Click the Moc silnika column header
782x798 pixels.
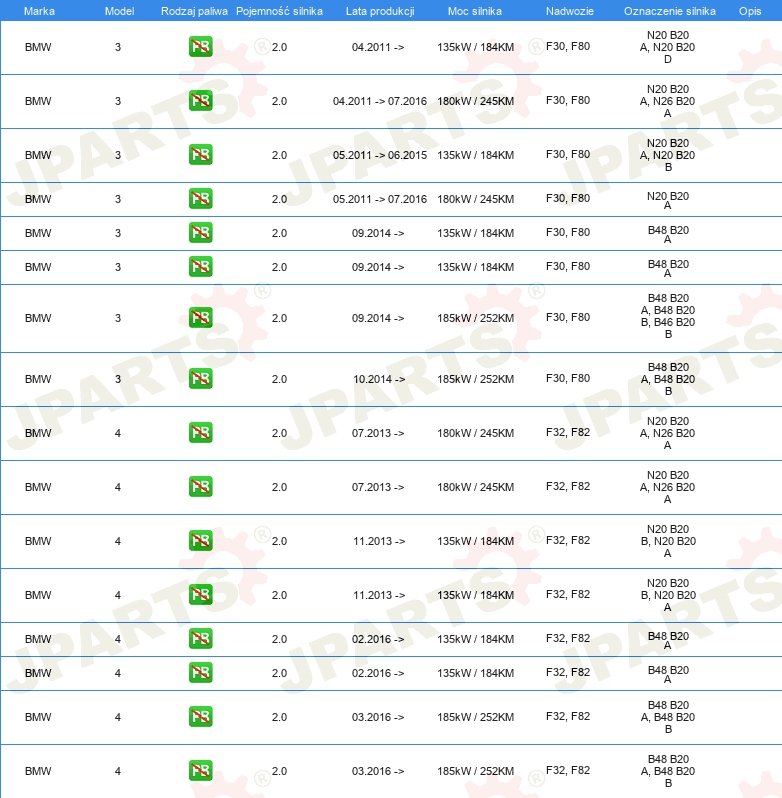click(x=475, y=11)
